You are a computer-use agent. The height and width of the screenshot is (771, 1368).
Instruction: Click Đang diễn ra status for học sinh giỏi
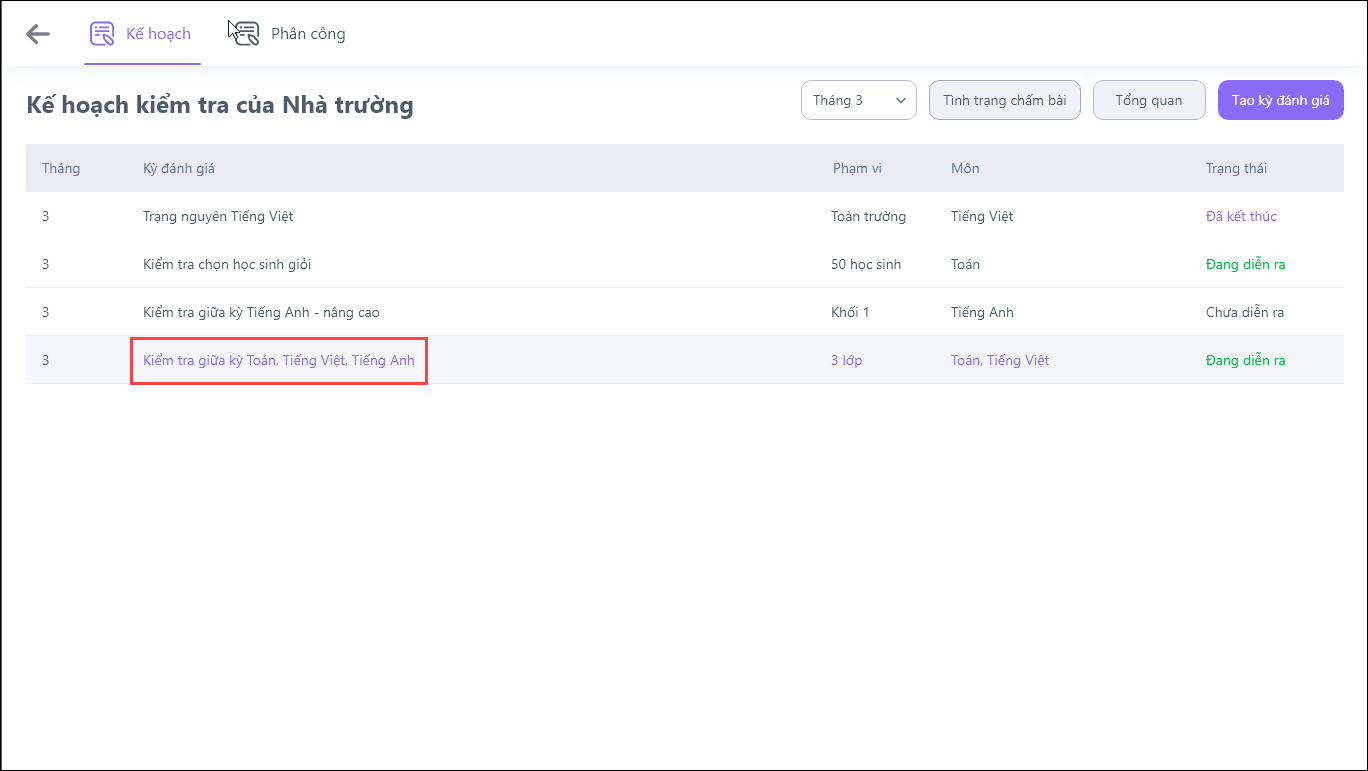(1245, 264)
